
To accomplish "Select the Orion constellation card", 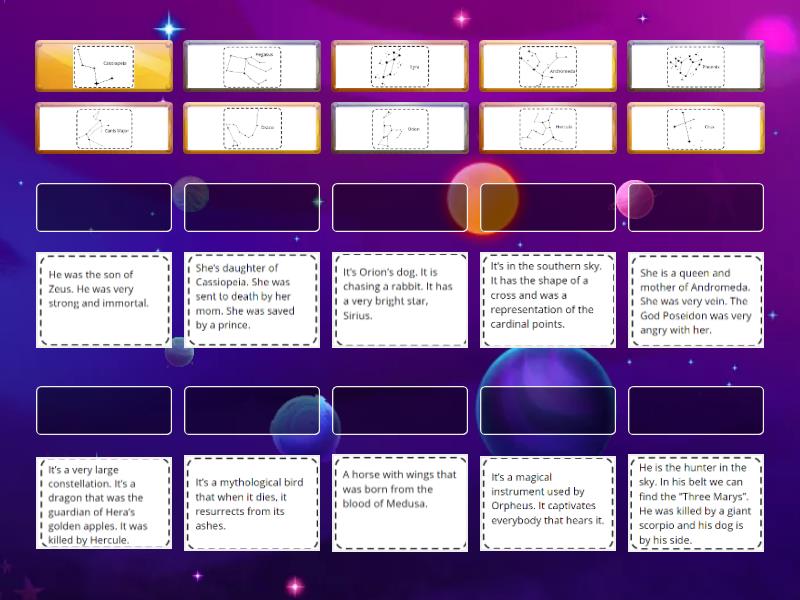I will pos(400,128).
